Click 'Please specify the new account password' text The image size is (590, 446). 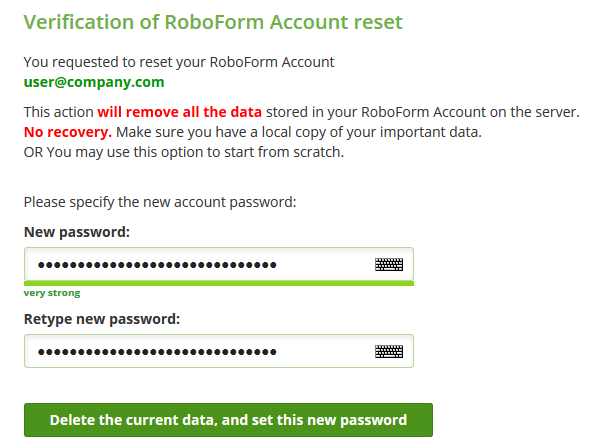pyautogui.click(x=160, y=202)
